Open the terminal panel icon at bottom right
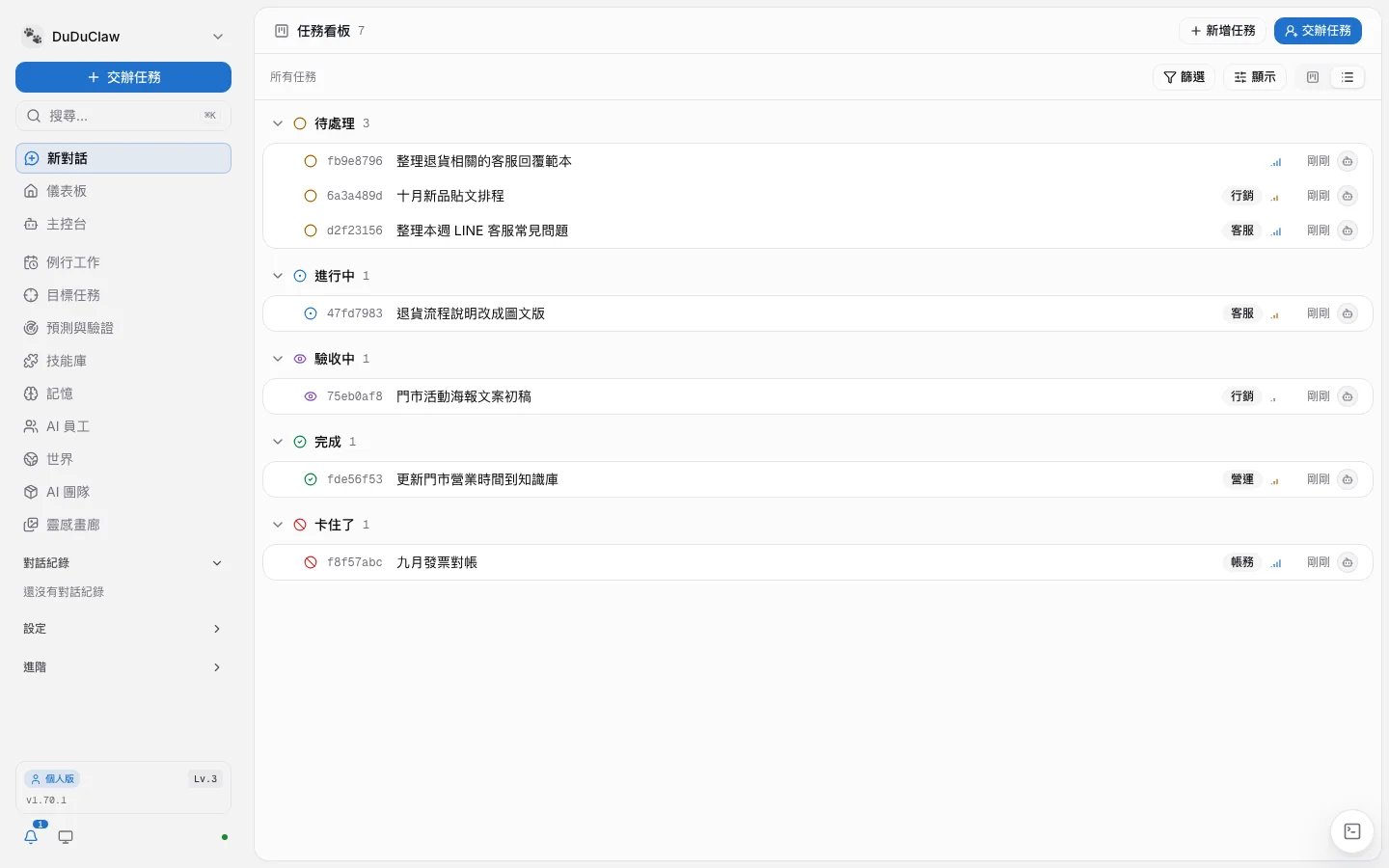This screenshot has width=1389, height=868. click(1351, 831)
